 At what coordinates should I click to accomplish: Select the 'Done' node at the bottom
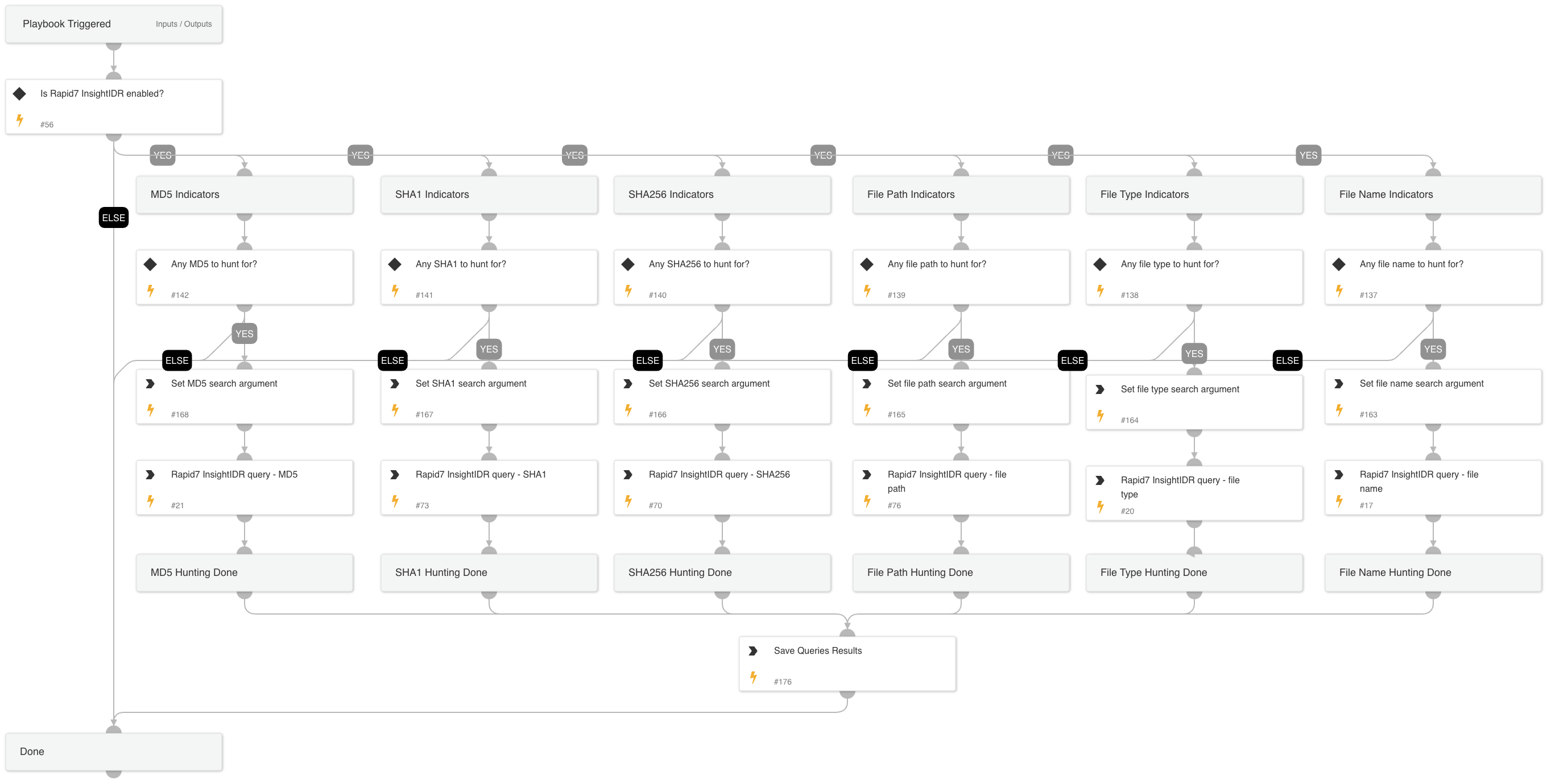pos(114,751)
